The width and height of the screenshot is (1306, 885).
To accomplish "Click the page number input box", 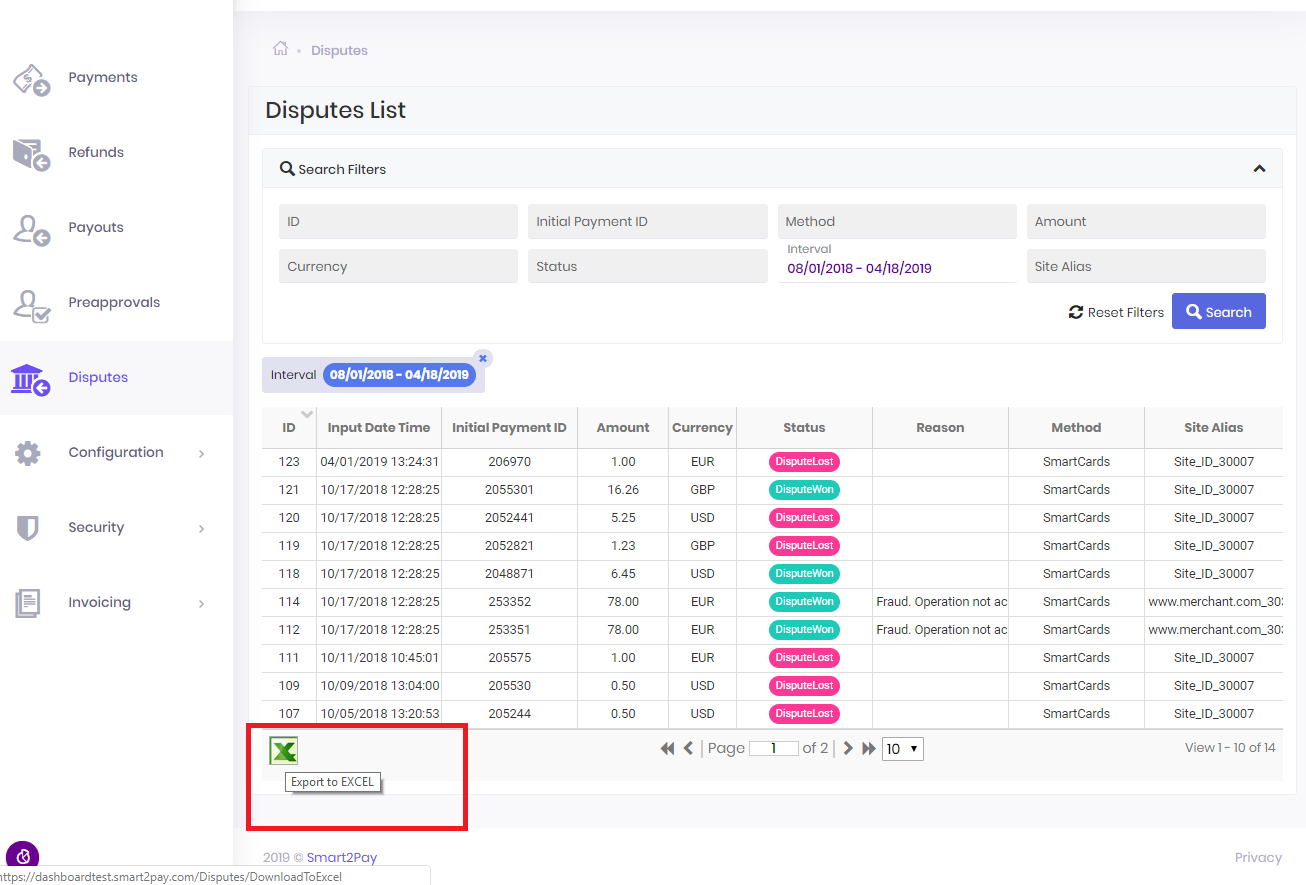I will tap(773, 748).
